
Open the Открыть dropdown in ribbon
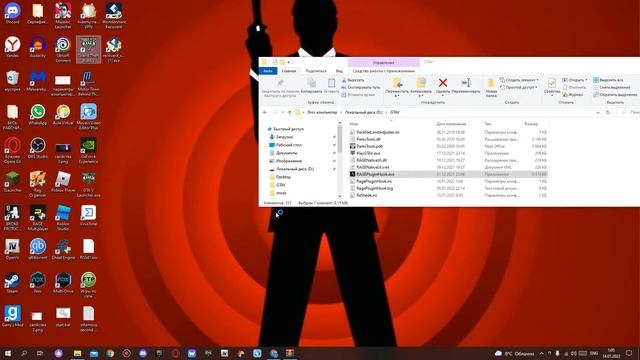pyautogui.click(x=575, y=80)
